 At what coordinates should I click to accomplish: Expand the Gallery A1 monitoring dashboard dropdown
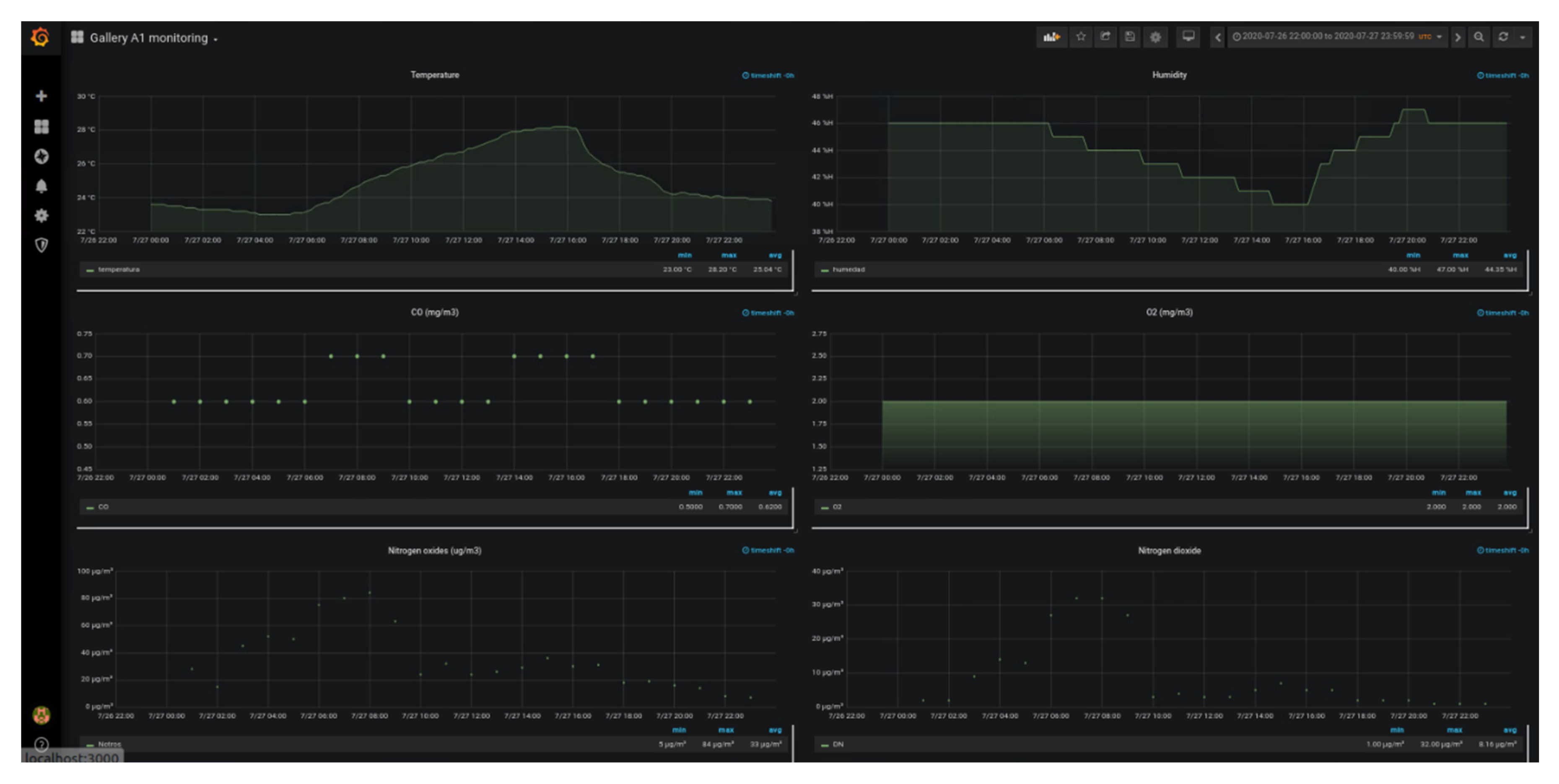point(149,38)
